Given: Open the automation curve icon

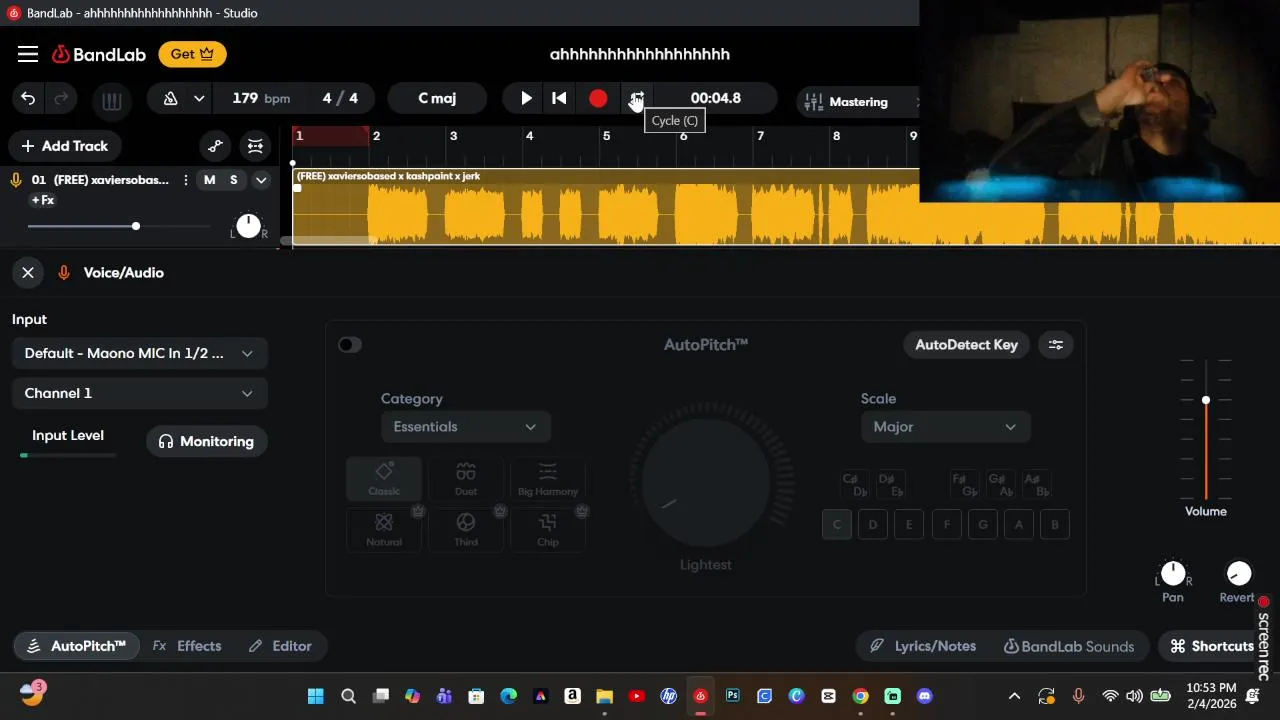Looking at the screenshot, I should click(x=215, y=146).
